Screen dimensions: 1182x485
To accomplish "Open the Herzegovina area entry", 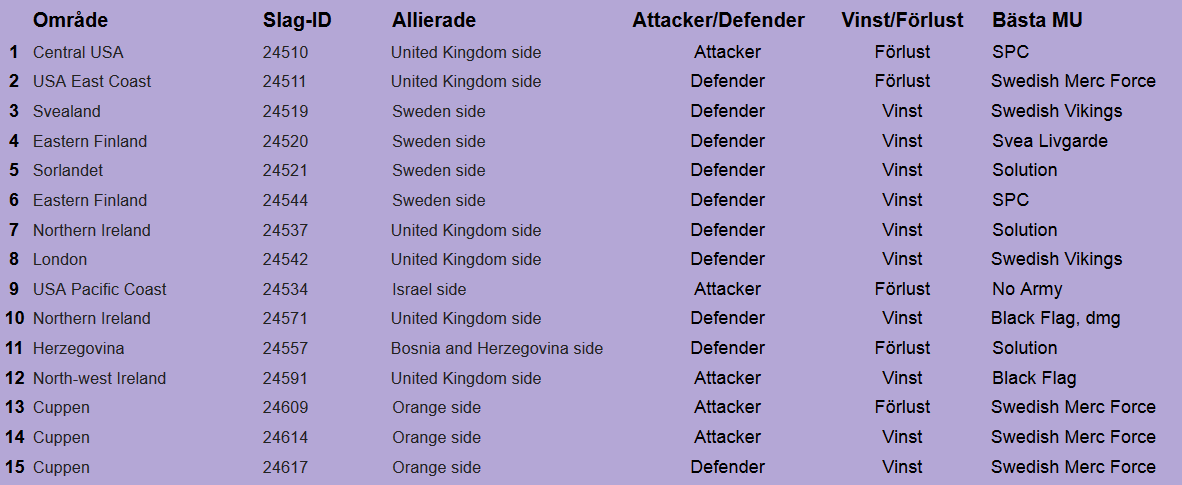I will click(x=78, y=348).
